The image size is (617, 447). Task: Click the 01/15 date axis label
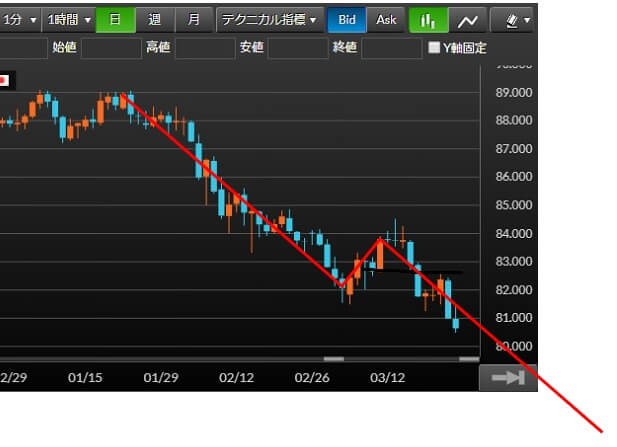pos(85,378)
